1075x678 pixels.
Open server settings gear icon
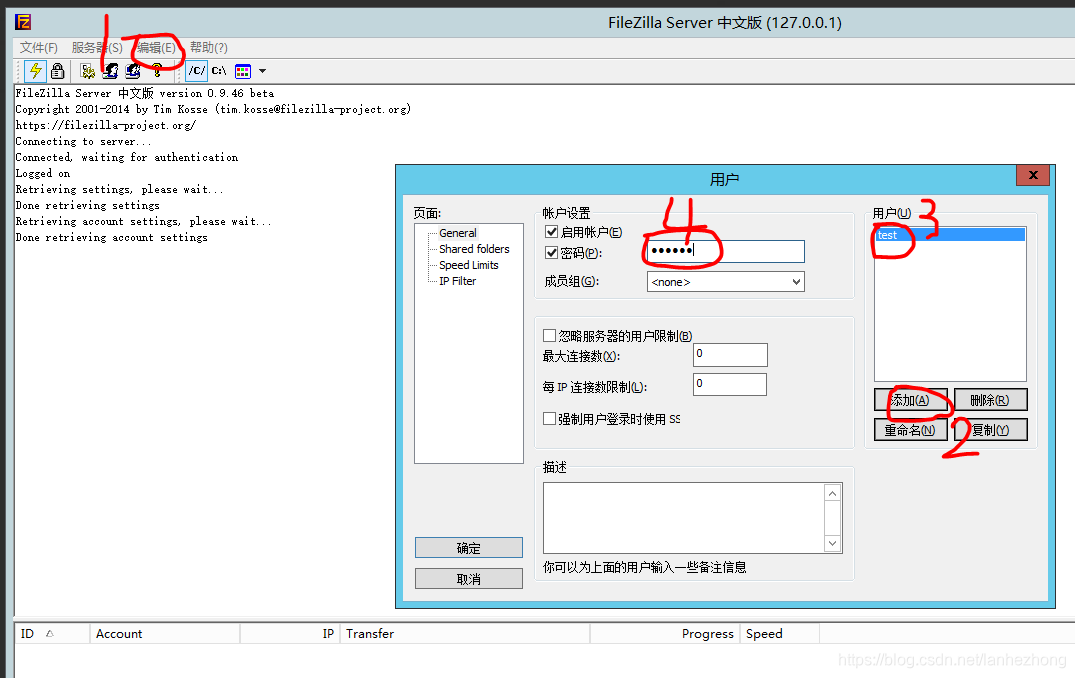click(87, 71)
